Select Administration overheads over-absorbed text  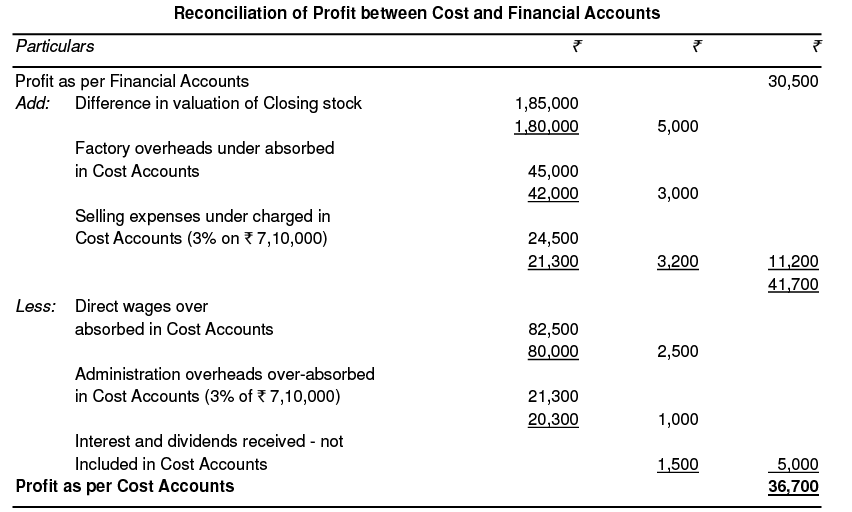coord(225,374)
